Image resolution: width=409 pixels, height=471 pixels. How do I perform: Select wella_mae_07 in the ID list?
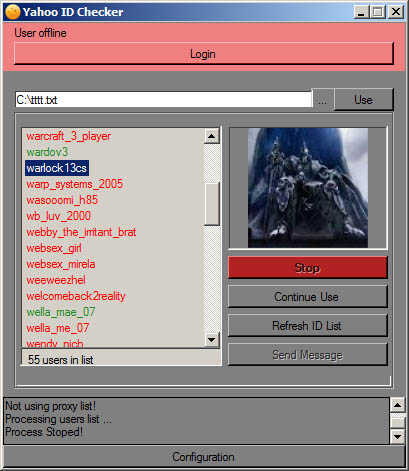[x=61, y=312]
